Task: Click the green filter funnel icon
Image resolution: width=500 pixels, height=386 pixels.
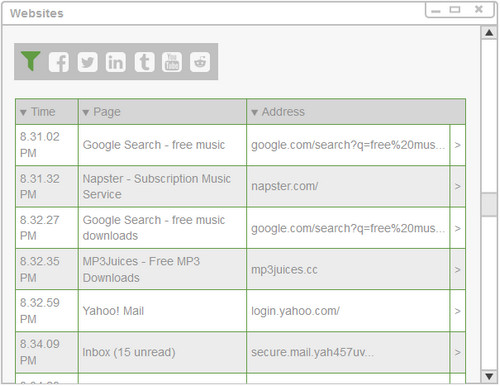Action: click(30, 61)
